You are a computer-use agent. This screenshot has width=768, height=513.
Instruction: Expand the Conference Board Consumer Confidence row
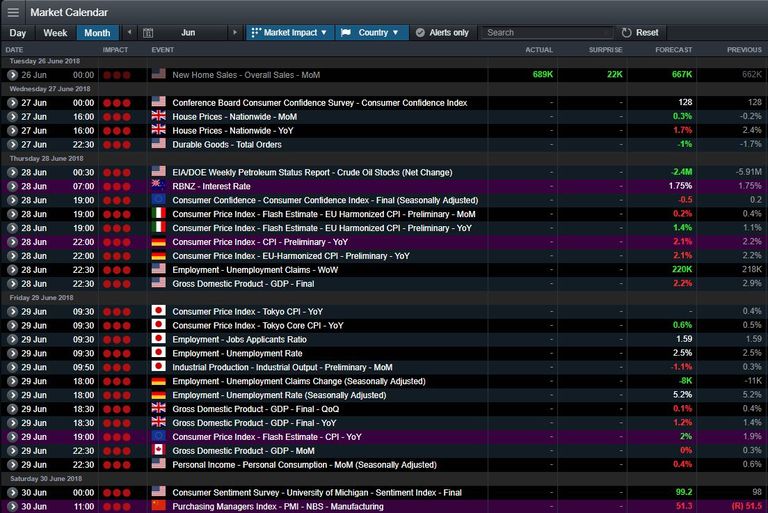pyautogui.click(x=13, y=103)
